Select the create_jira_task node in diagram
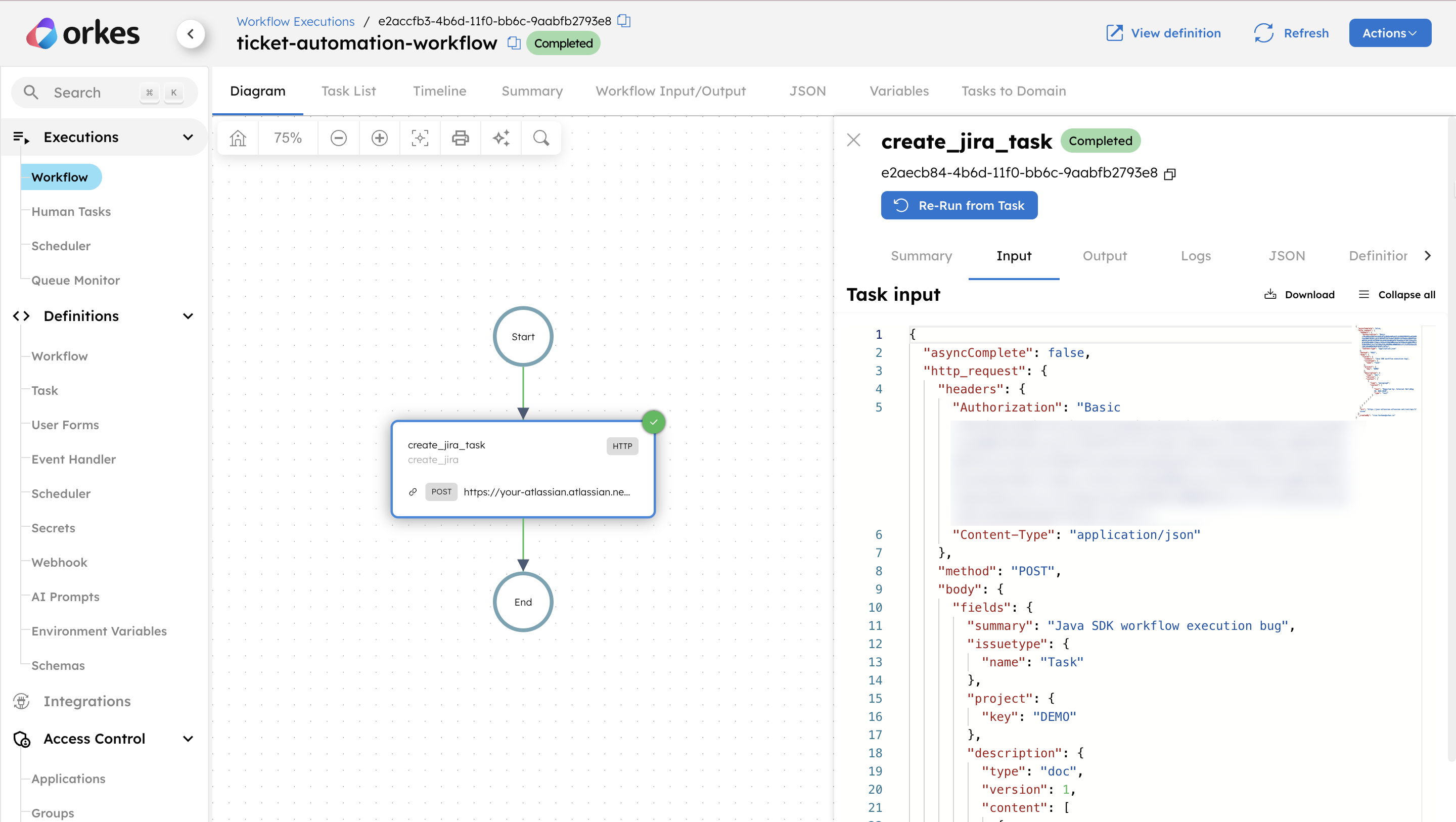The width and height of the screenshot is (1456, 822). [523, 469]
